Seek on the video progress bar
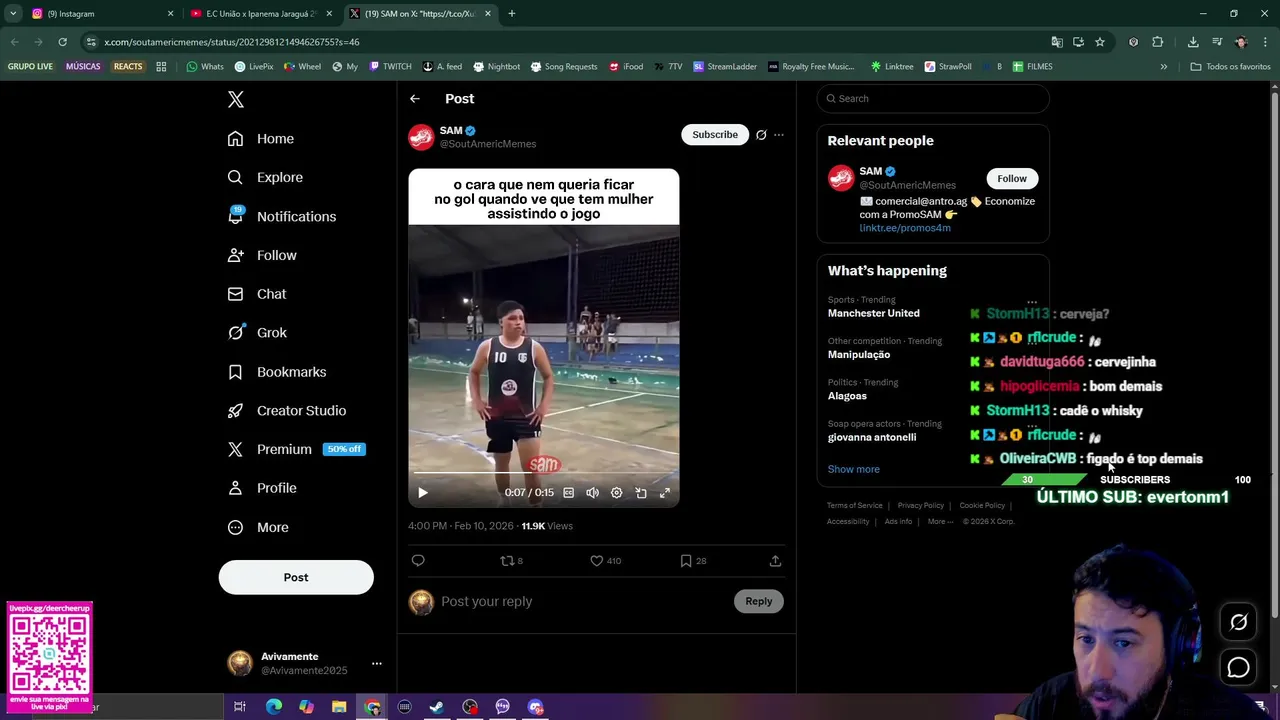This screenshot has height=720, width=1280. point(543,473)
